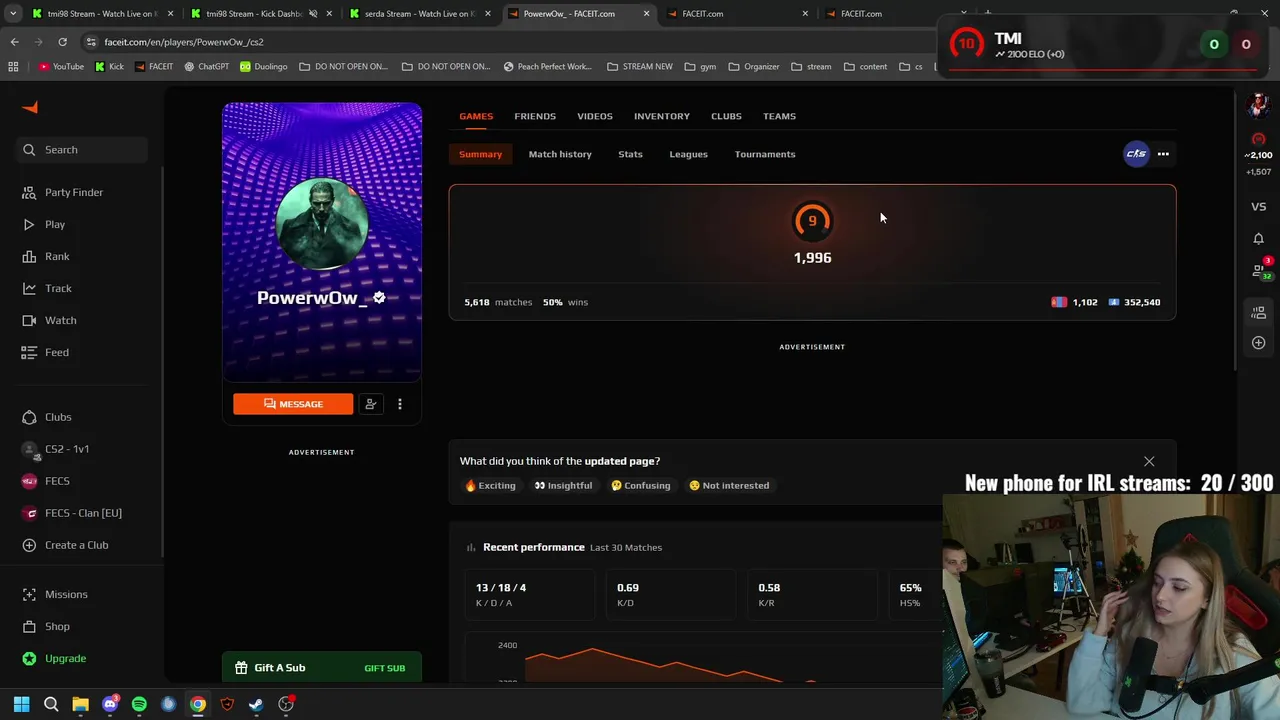Open the user avatar in right sidebar
This screenshot has height=720, width=1280.
click(1258, 104)
